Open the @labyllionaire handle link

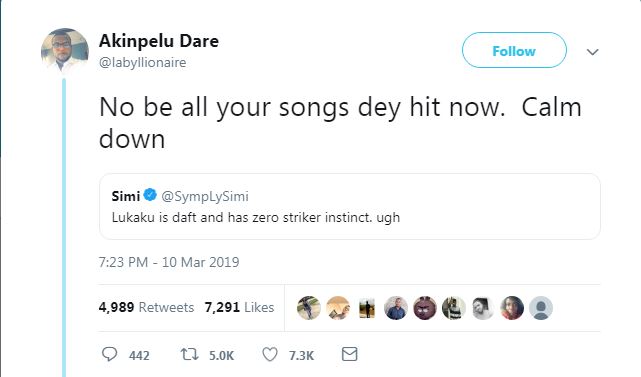(x=142, y=63)
